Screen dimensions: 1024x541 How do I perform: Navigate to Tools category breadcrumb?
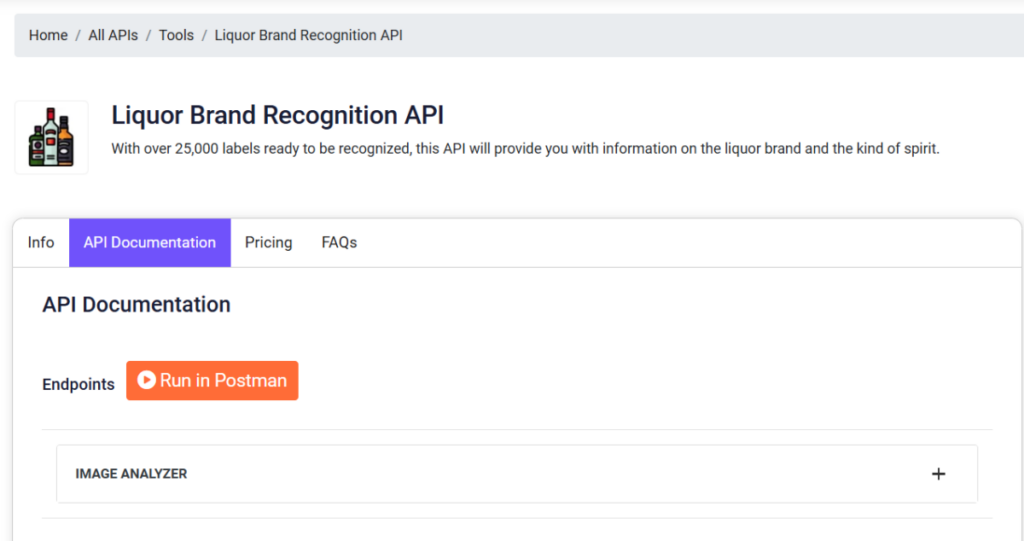pos(176,35)
